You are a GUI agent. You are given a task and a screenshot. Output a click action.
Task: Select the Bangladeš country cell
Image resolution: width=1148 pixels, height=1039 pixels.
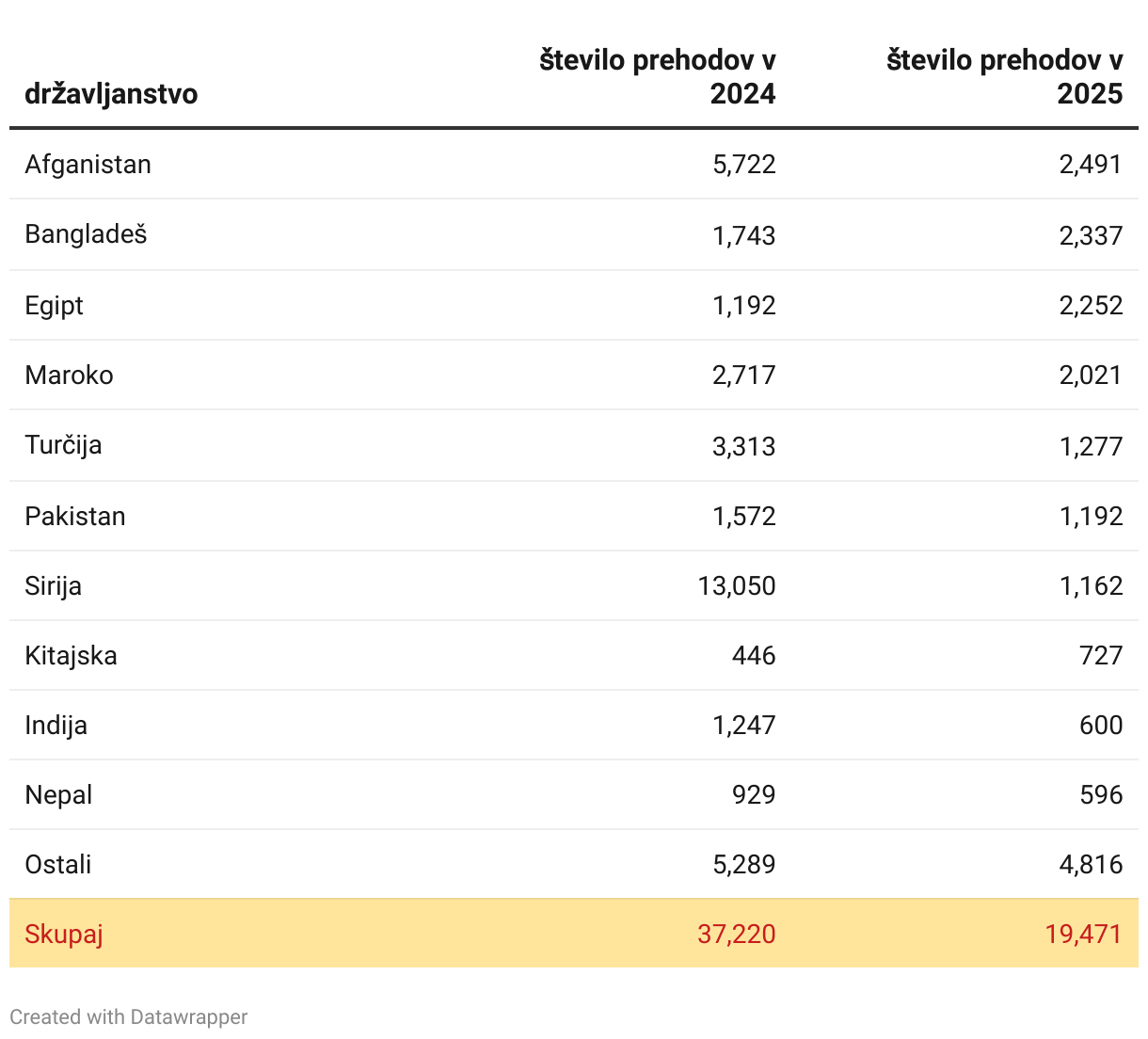click(x=86, y=234)
